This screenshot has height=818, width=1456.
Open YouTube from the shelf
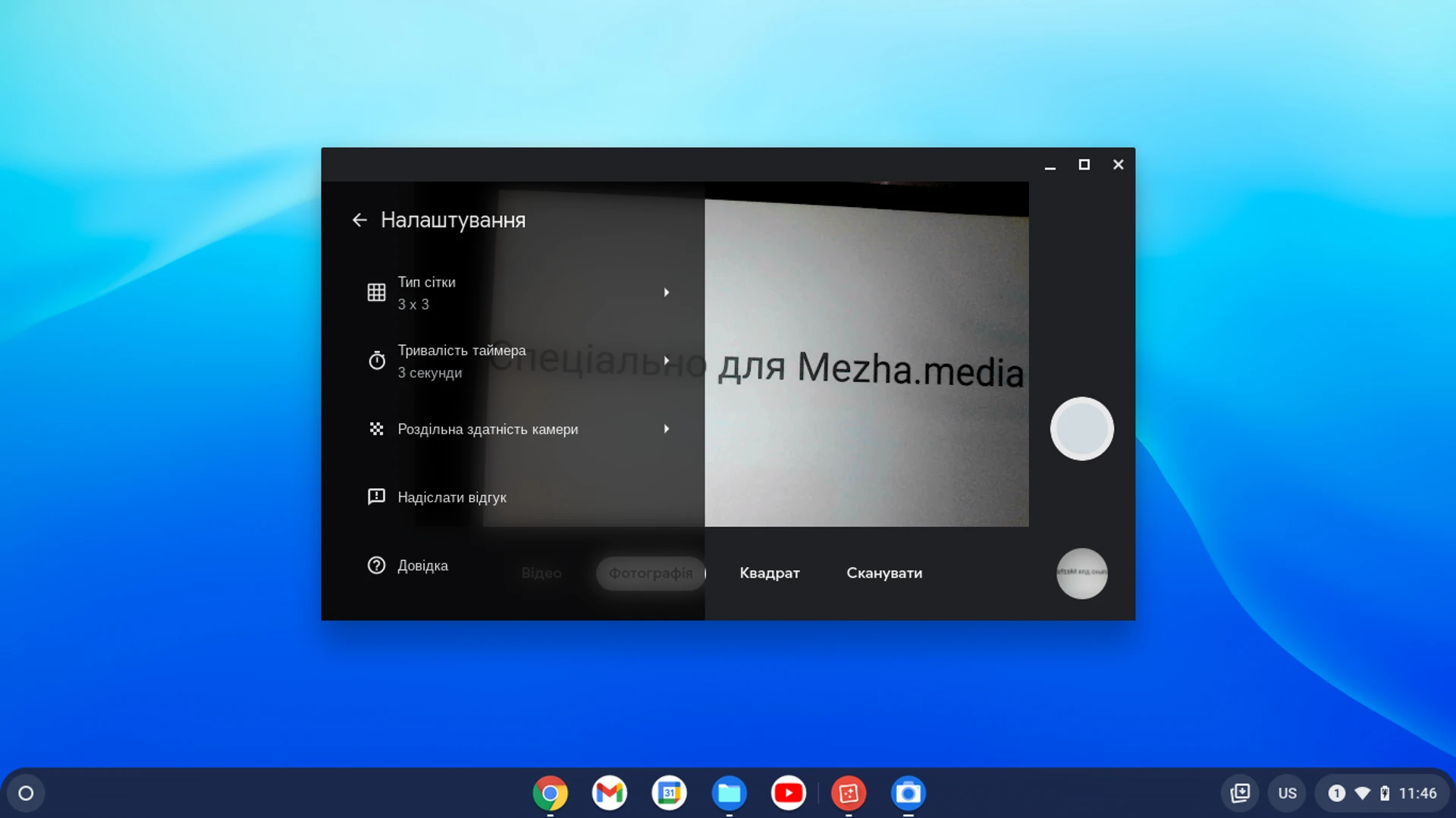789,793
